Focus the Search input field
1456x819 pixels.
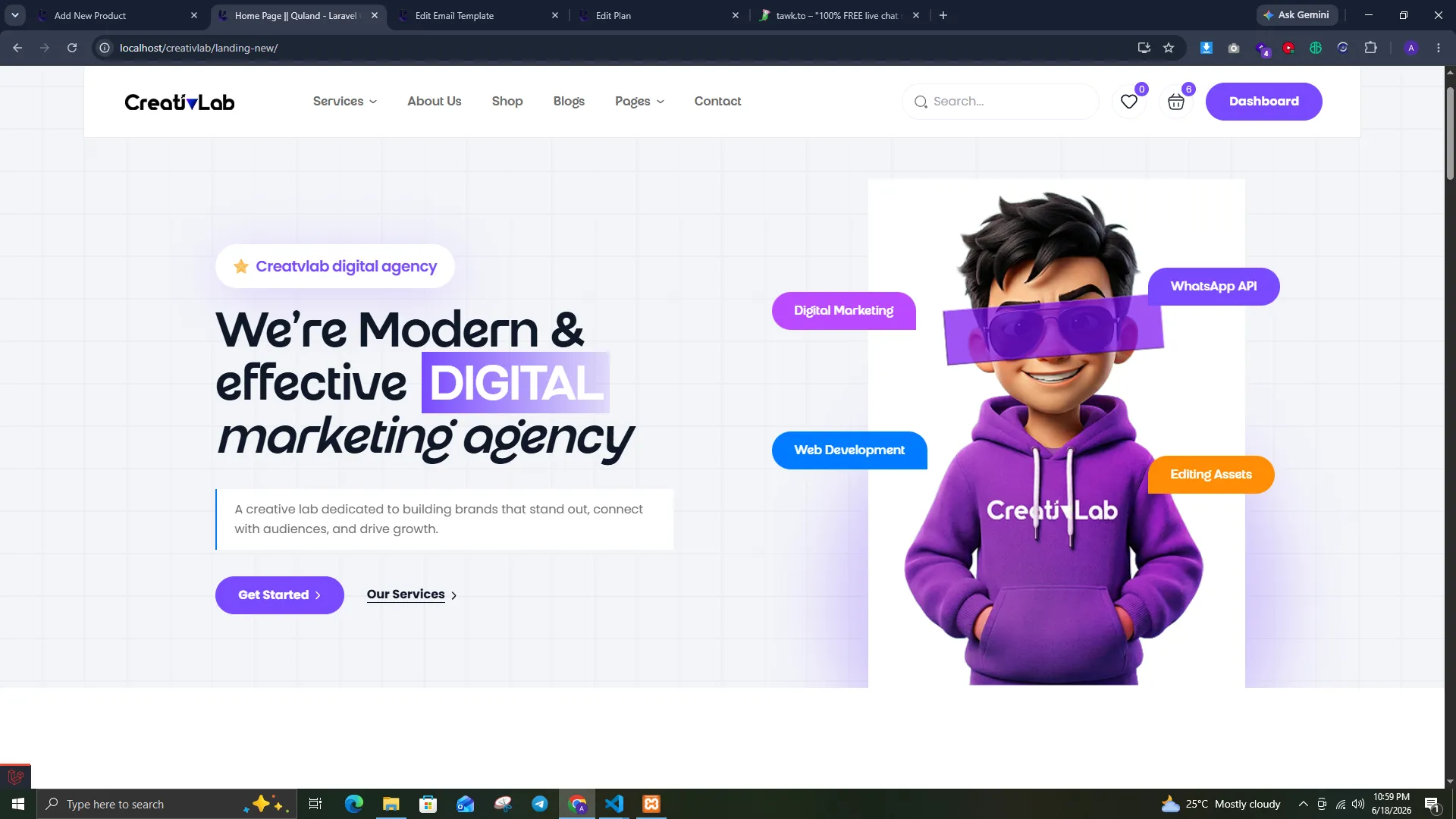click(x=1000, y=102)
